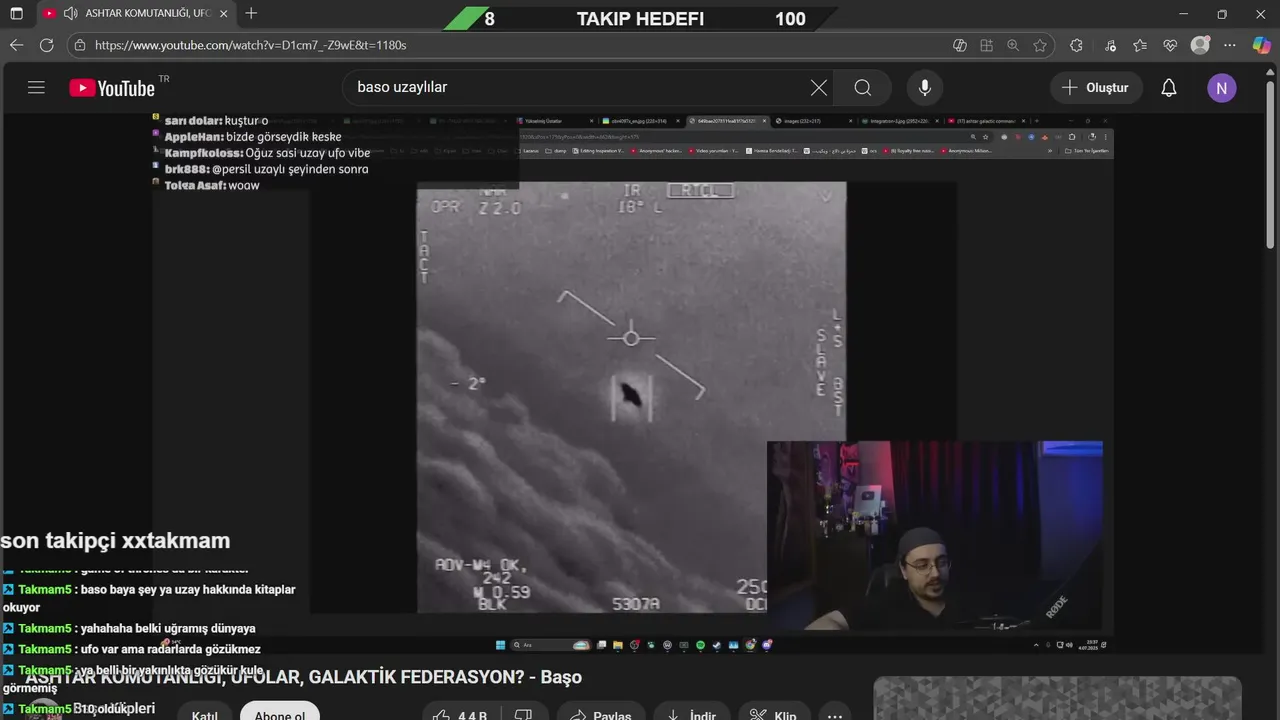Install YouTube as app icon
The height and width of the screenshot is (720, 1280).
[987, 45]
